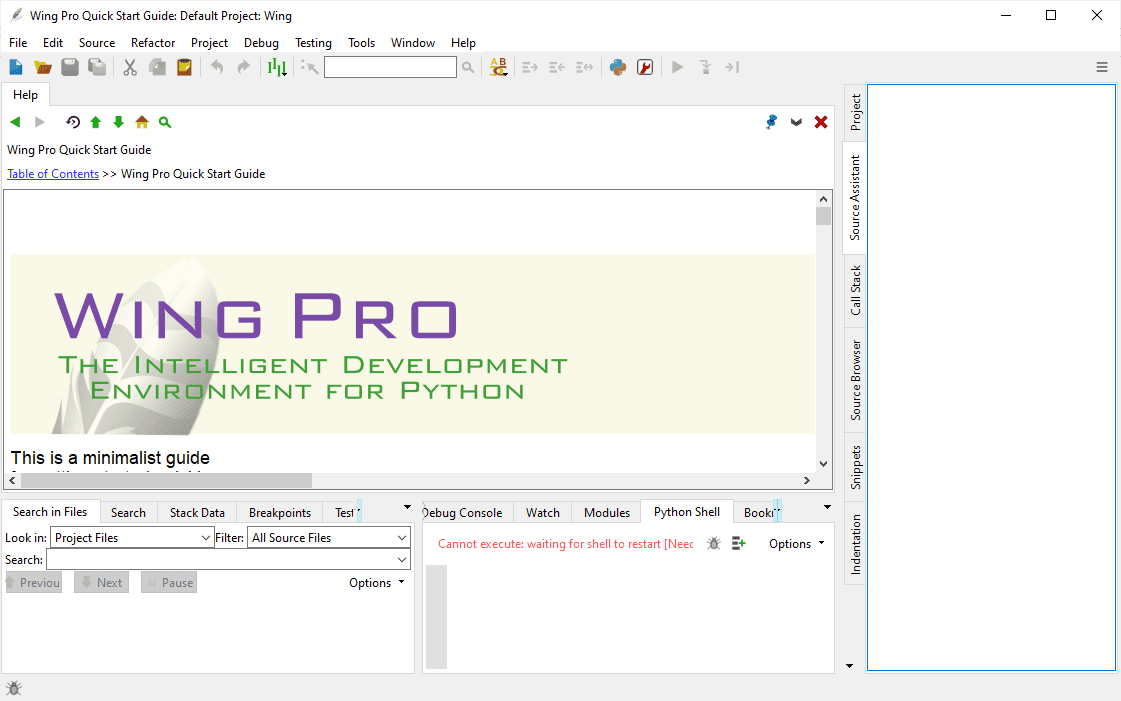
Task: Open the Snippets side tab
Action: (x=855, y=467)
